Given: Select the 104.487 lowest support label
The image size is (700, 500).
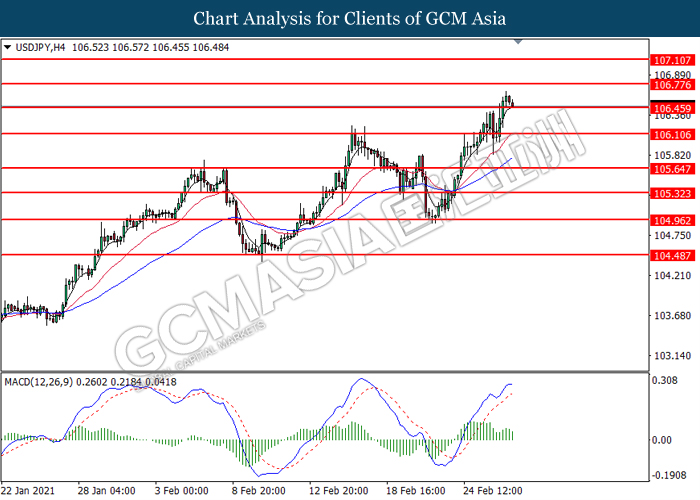Looking at the screenshot, I should pos(672,255).
